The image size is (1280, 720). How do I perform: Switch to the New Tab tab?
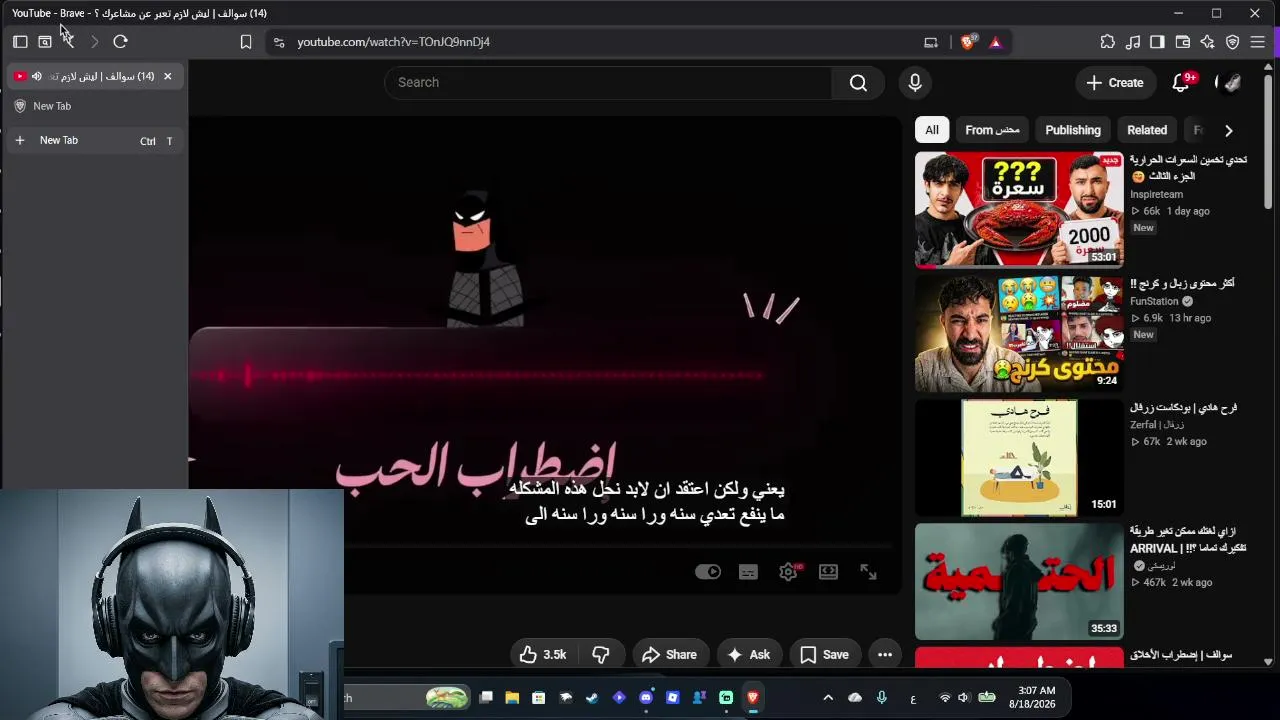point(95,106)
